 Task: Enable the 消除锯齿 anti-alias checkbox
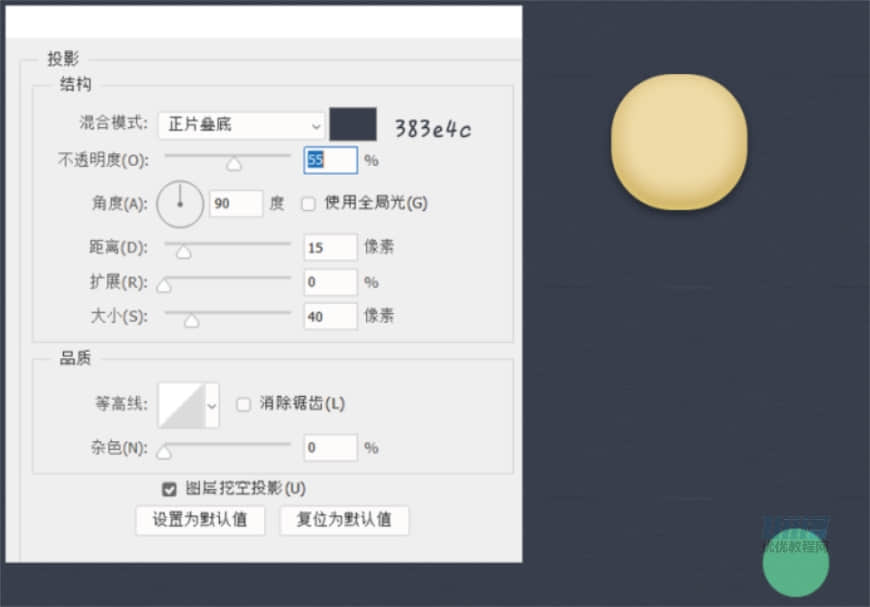244,404
